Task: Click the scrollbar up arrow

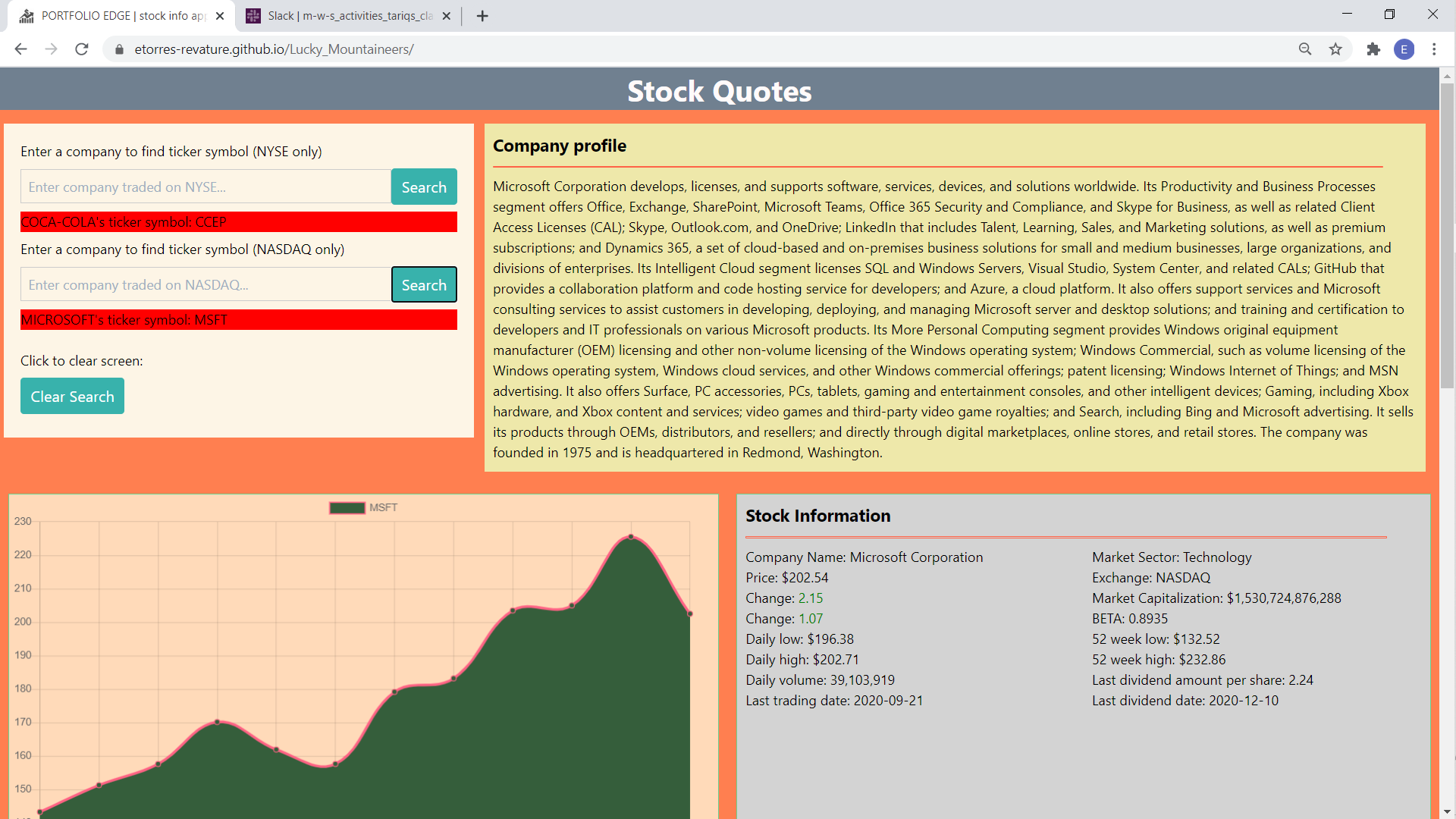Action: 1447,76
